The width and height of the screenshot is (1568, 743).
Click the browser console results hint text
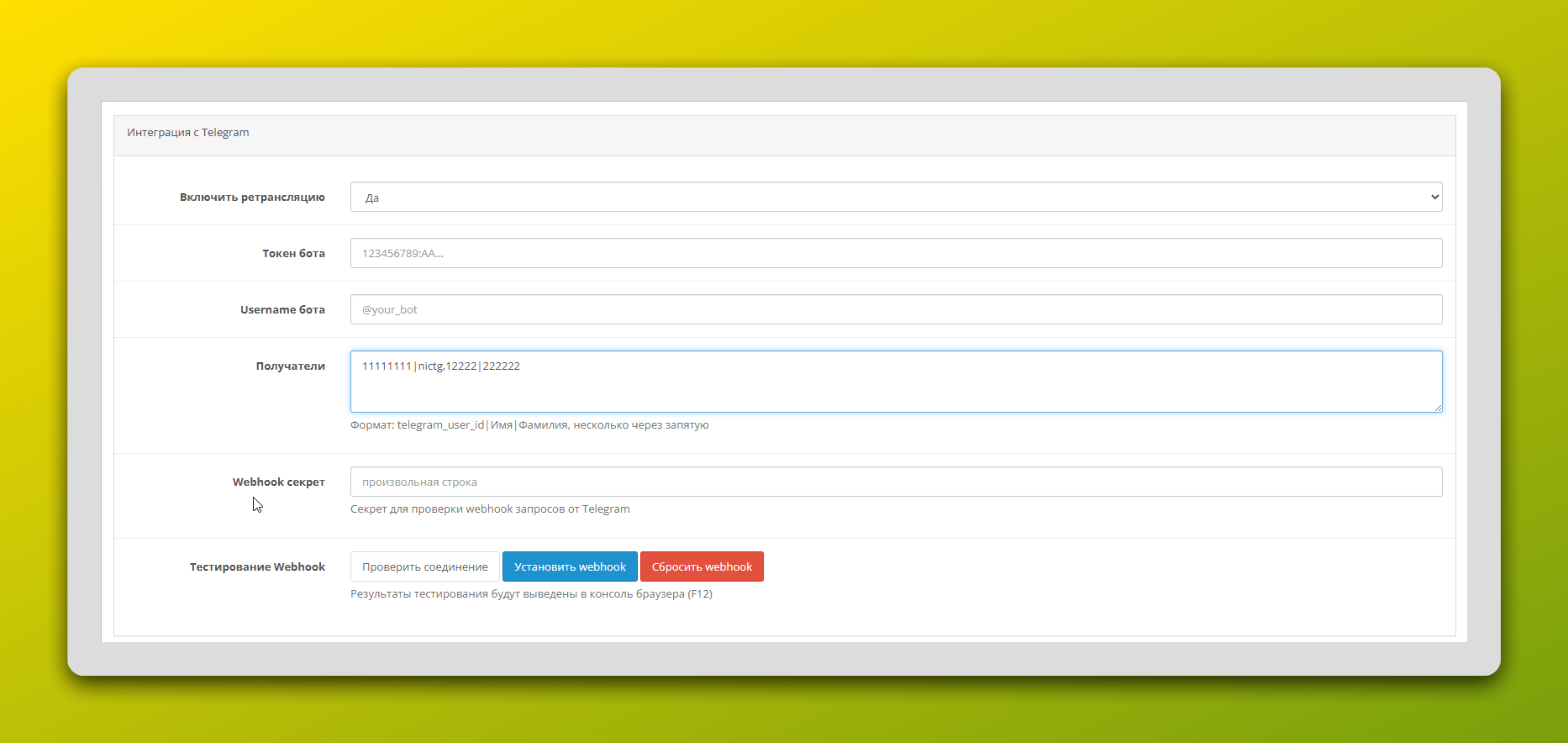click(531, 594)
